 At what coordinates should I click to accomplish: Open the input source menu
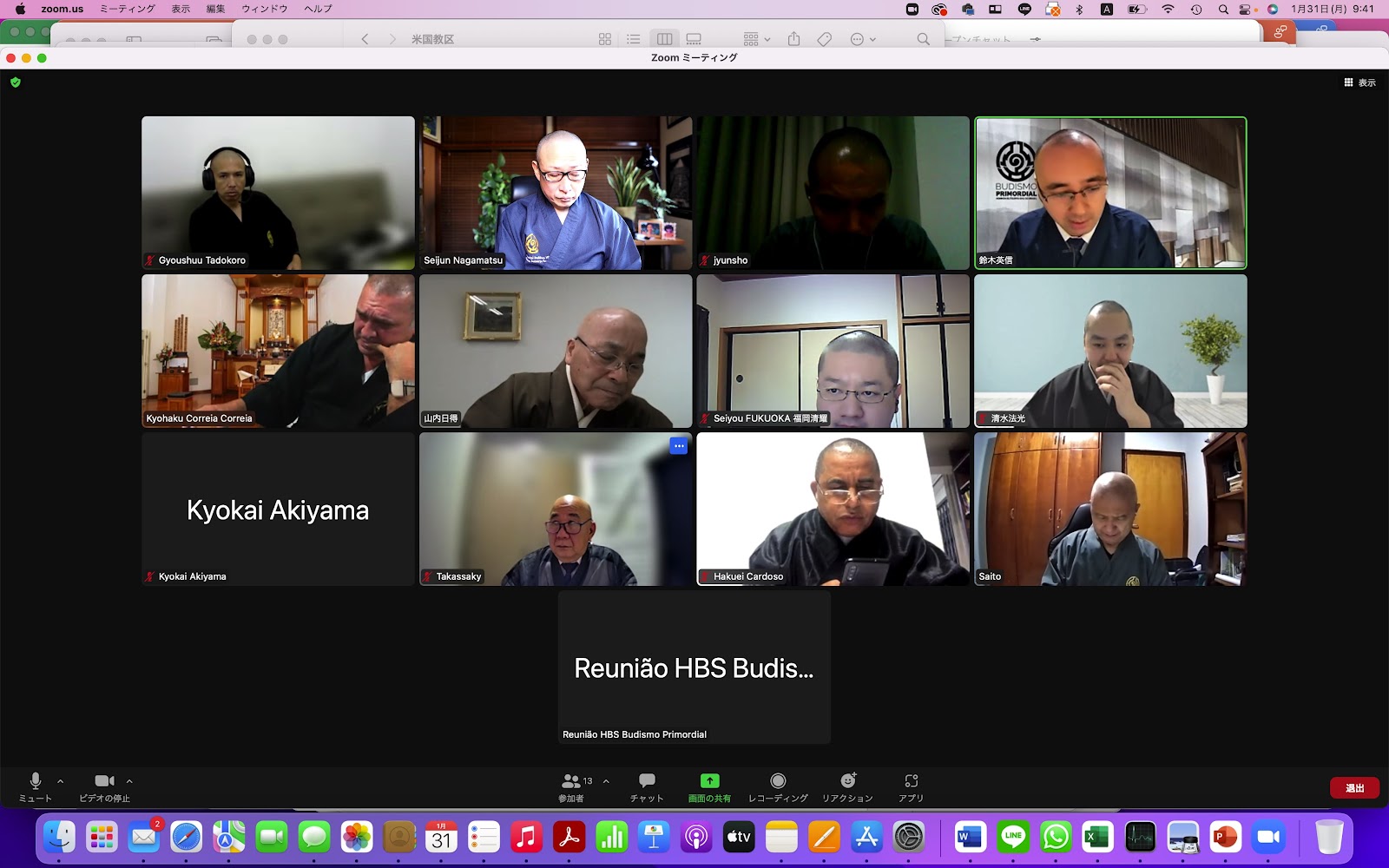[1107, 10]
